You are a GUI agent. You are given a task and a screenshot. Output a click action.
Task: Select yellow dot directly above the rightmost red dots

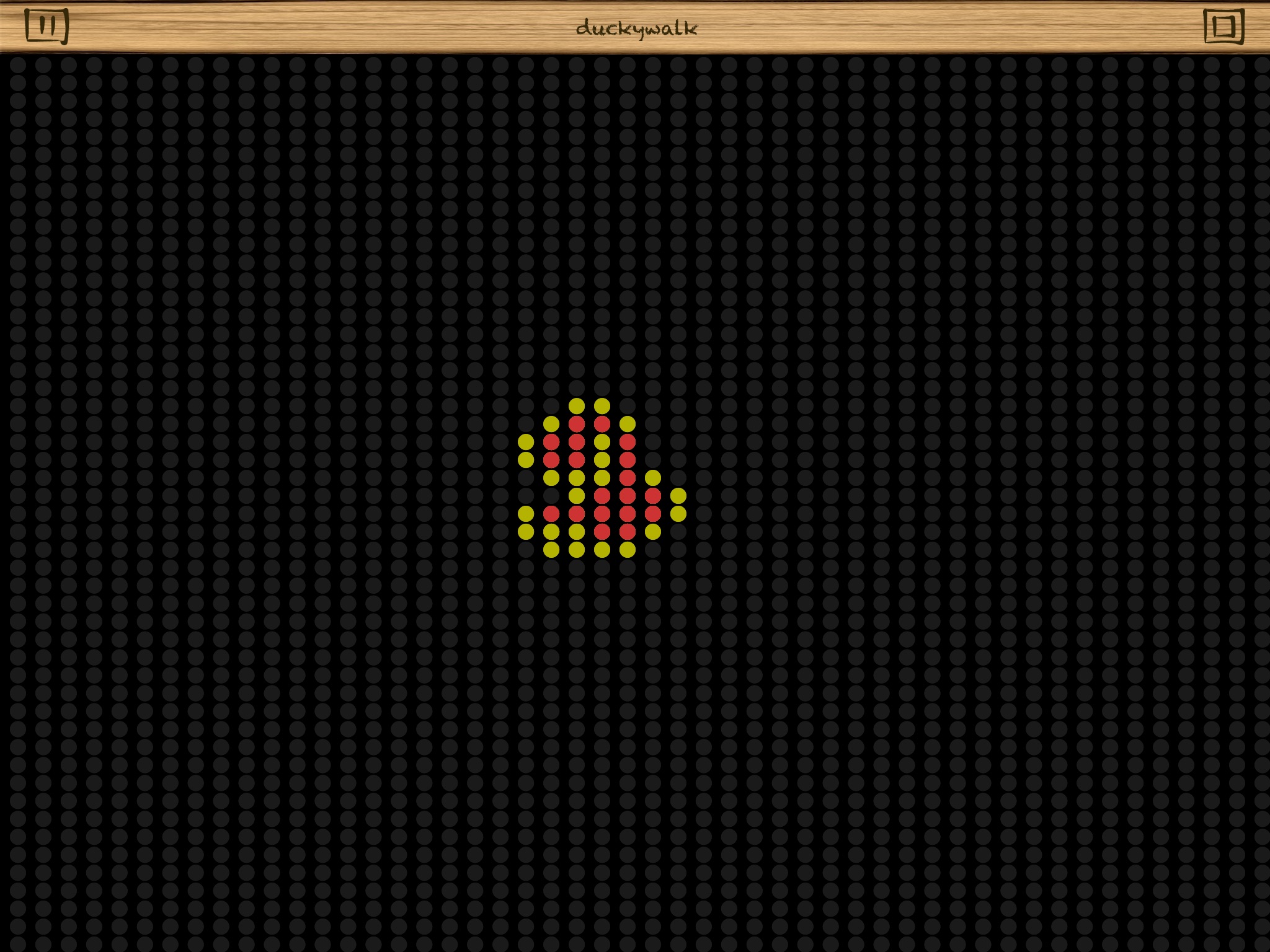pos(653,478)
